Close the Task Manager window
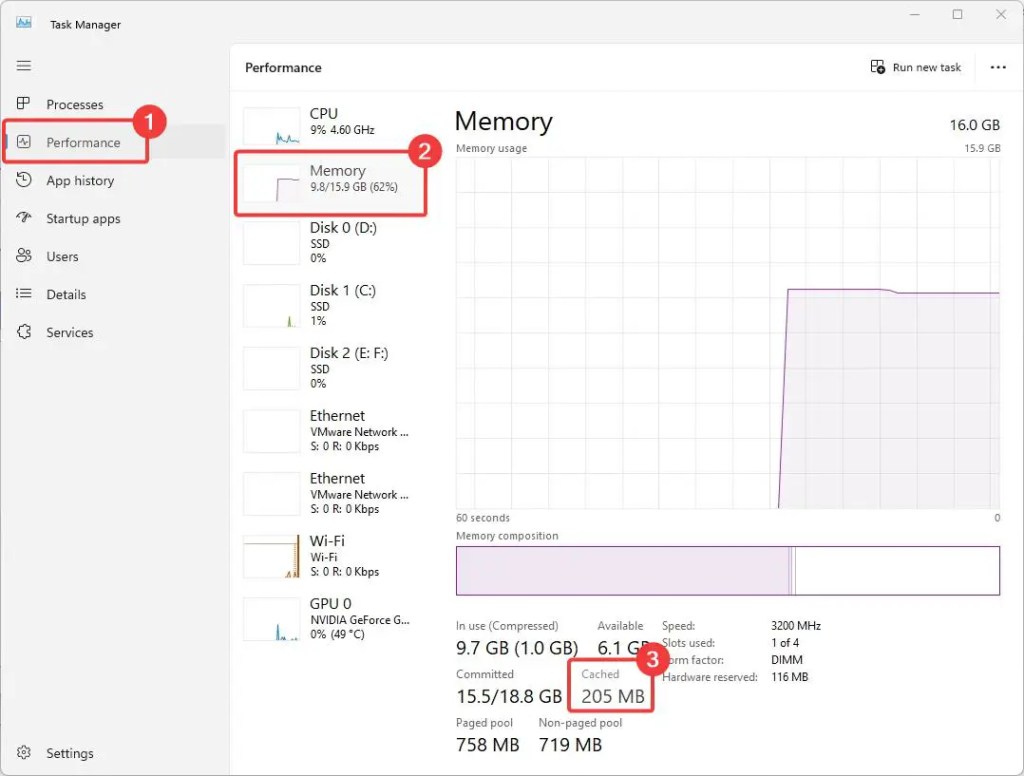The height and width of the screenshot is (776, 1024). coord(1000,14)
